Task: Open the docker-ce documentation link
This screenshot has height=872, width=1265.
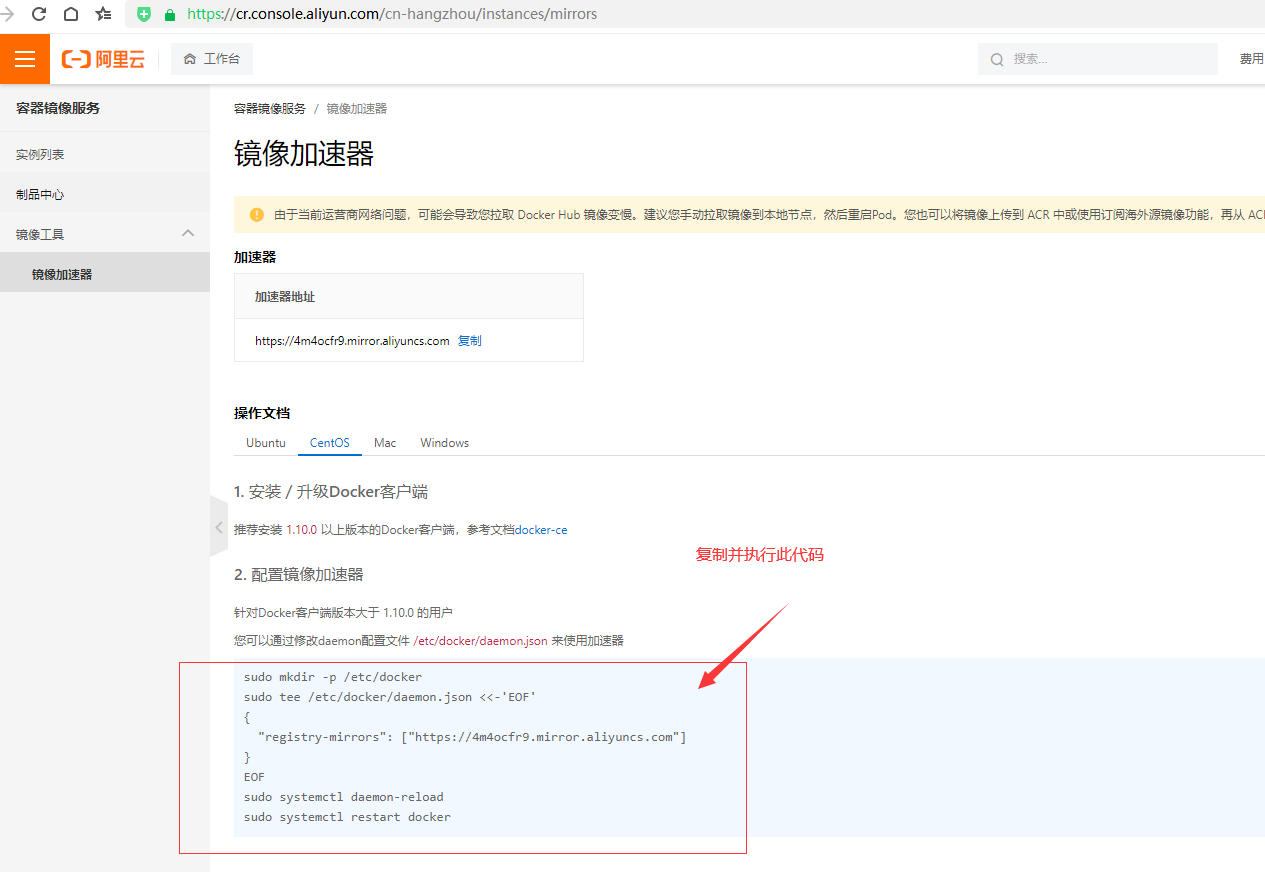Action: point(541,530)
